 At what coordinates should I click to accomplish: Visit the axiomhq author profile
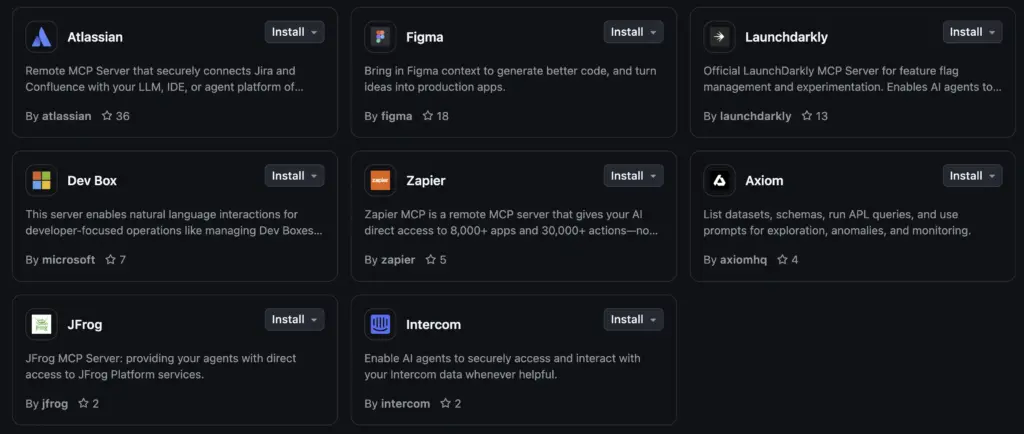[x=745, y=260]
